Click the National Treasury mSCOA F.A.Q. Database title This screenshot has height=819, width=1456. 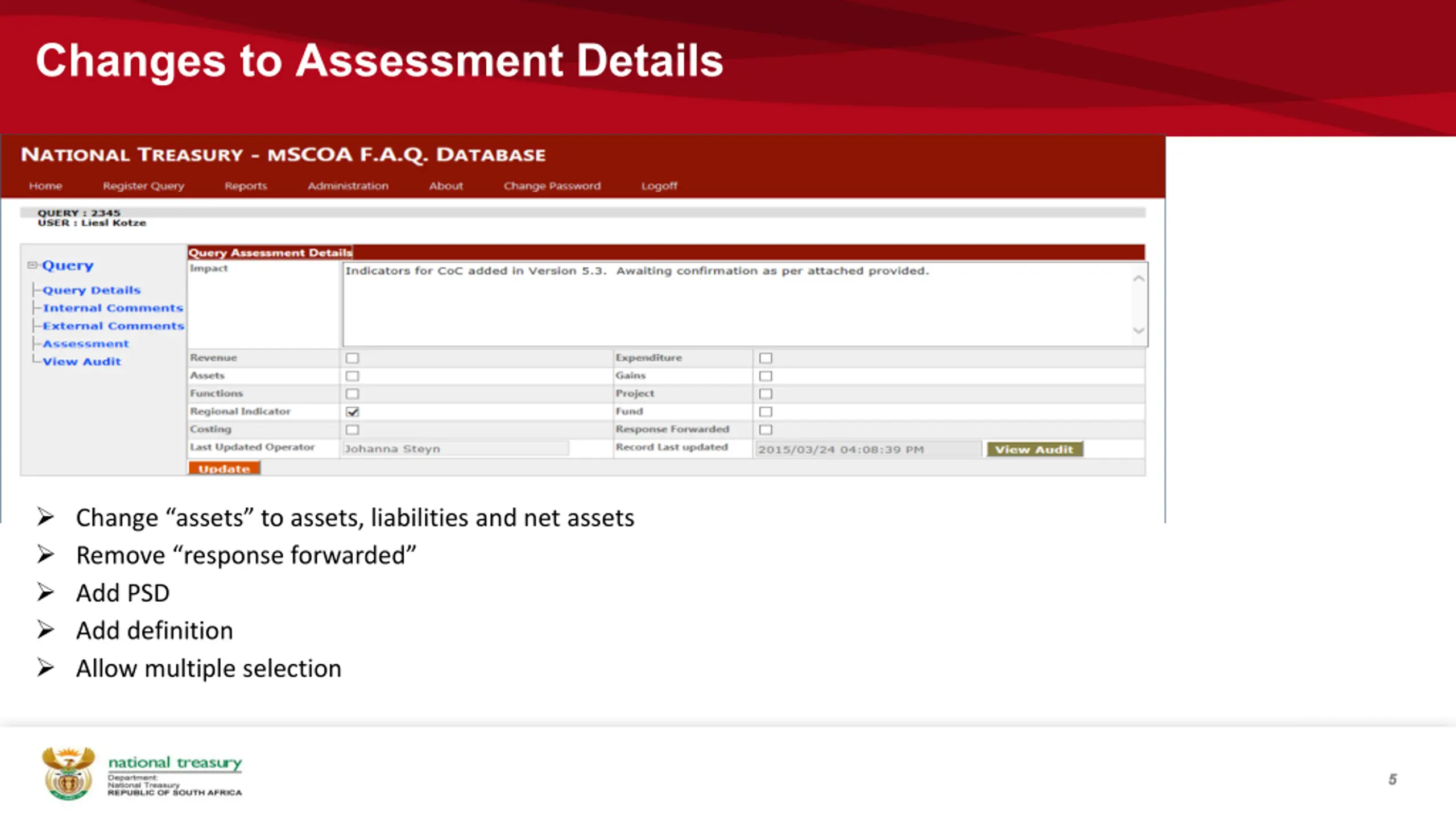283,155
